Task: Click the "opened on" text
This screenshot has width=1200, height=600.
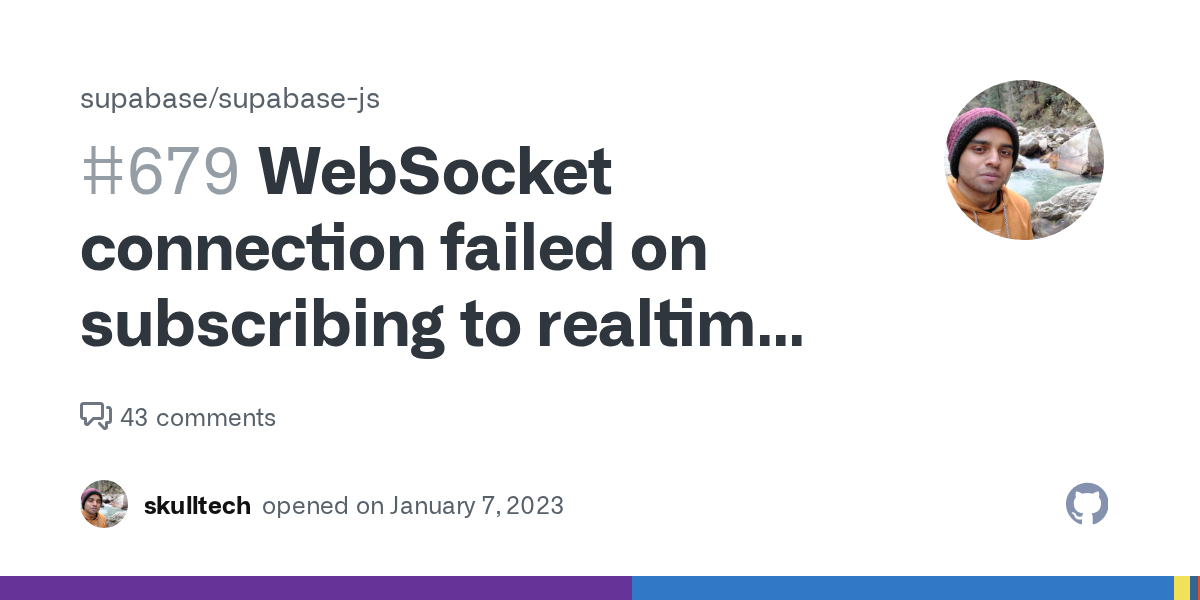Action: point(323,506)
